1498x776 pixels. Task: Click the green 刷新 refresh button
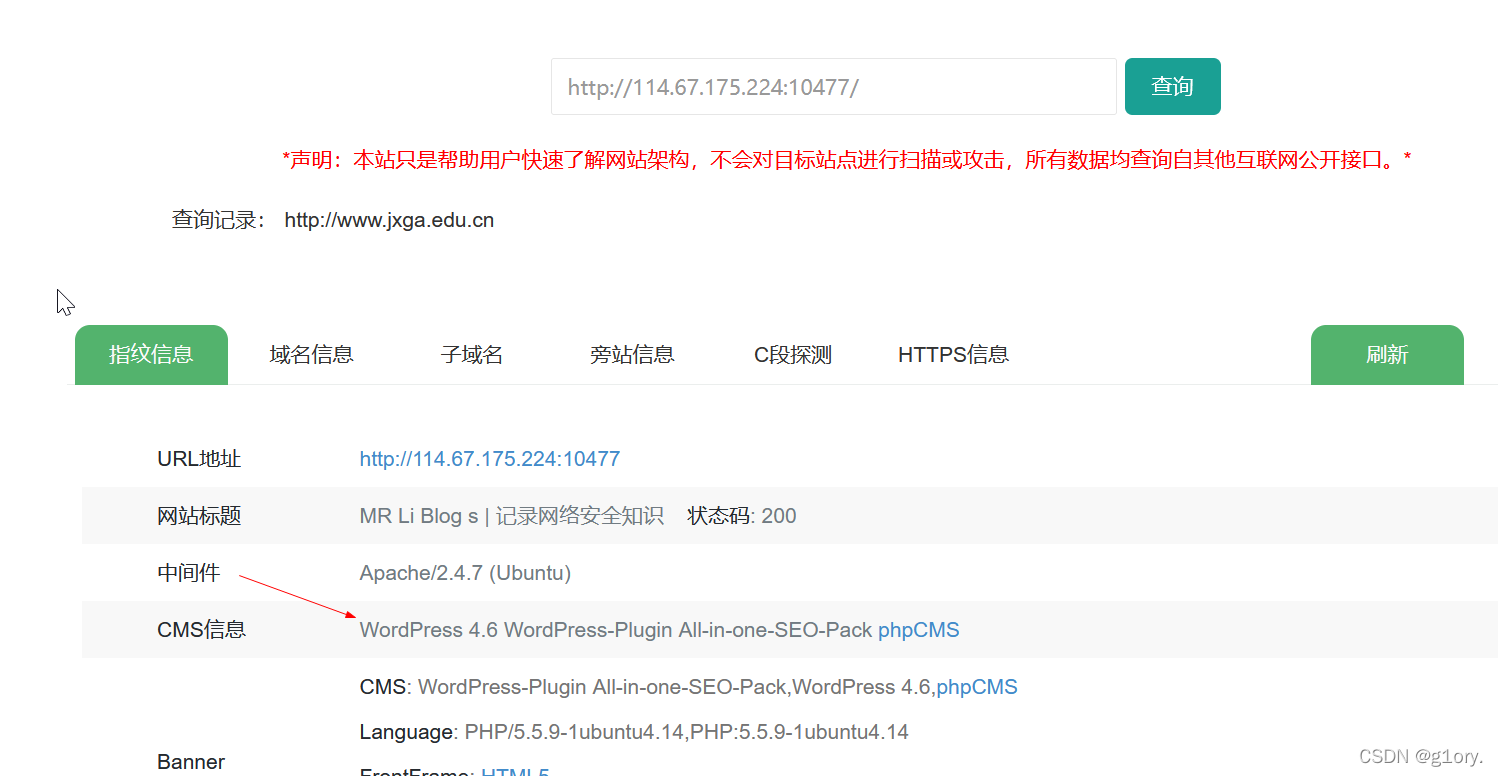(x=1387, y=354)
